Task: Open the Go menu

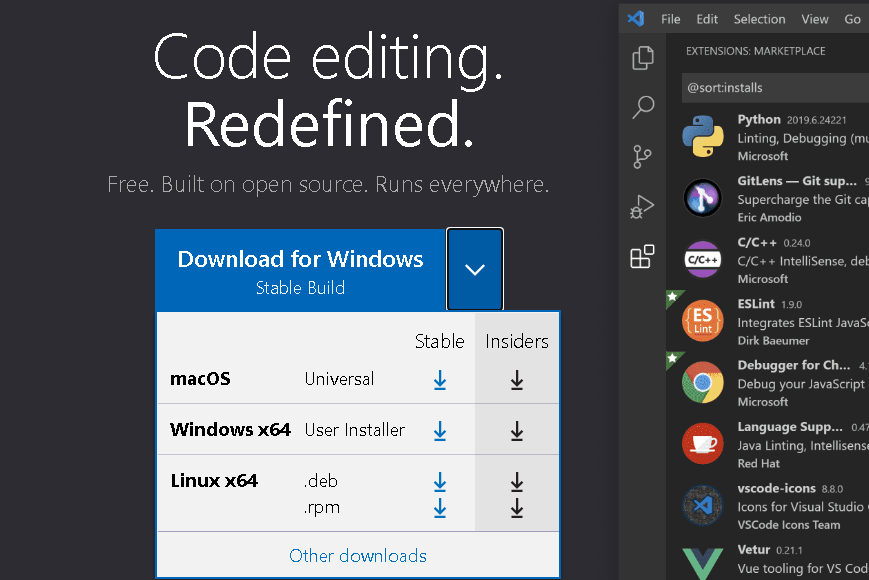Action: pyautogui.click(x=852, y=19)
